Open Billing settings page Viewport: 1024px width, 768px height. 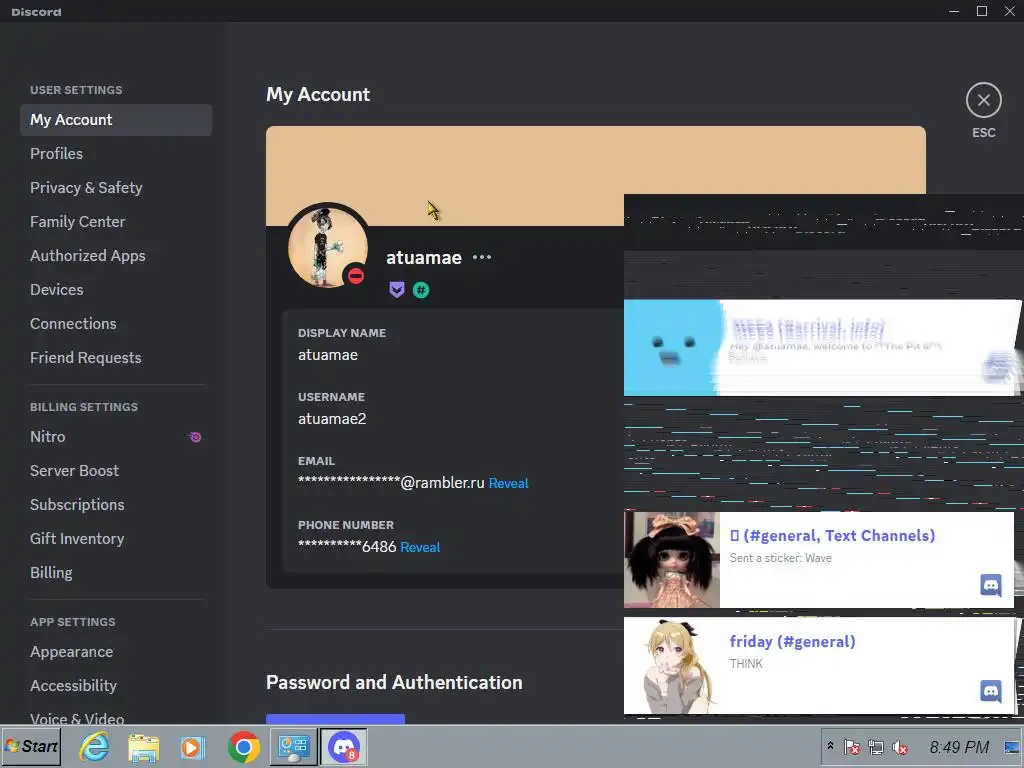[116, 572]
